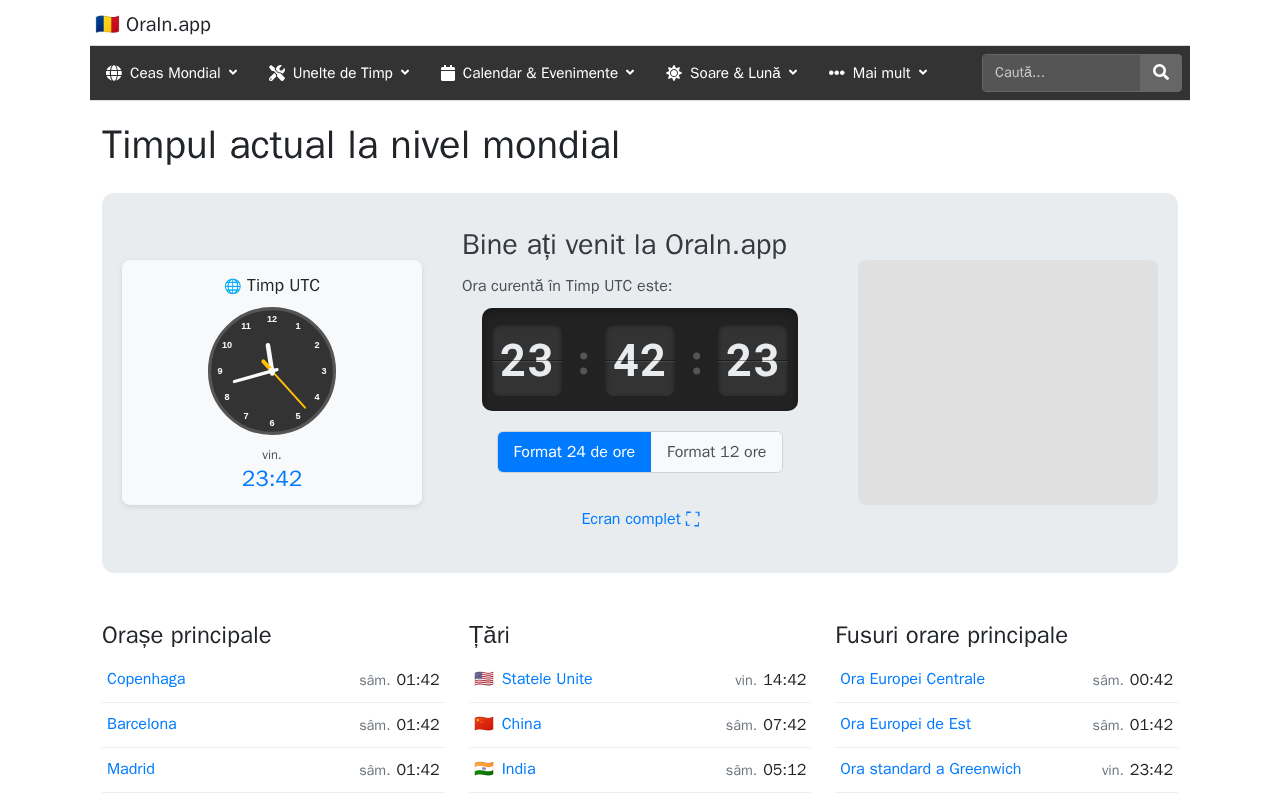
Task: Click Ora Europei Centrale time 00:42
Action: pyautogui.click(x=1151, y=680)
